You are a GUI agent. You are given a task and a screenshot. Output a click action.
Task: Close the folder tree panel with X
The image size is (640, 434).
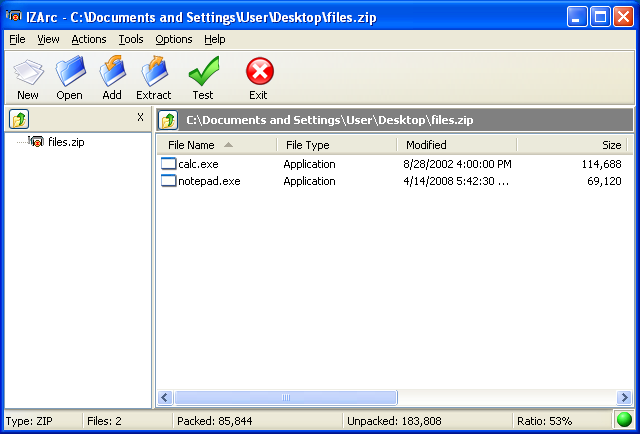coord(140,118)
